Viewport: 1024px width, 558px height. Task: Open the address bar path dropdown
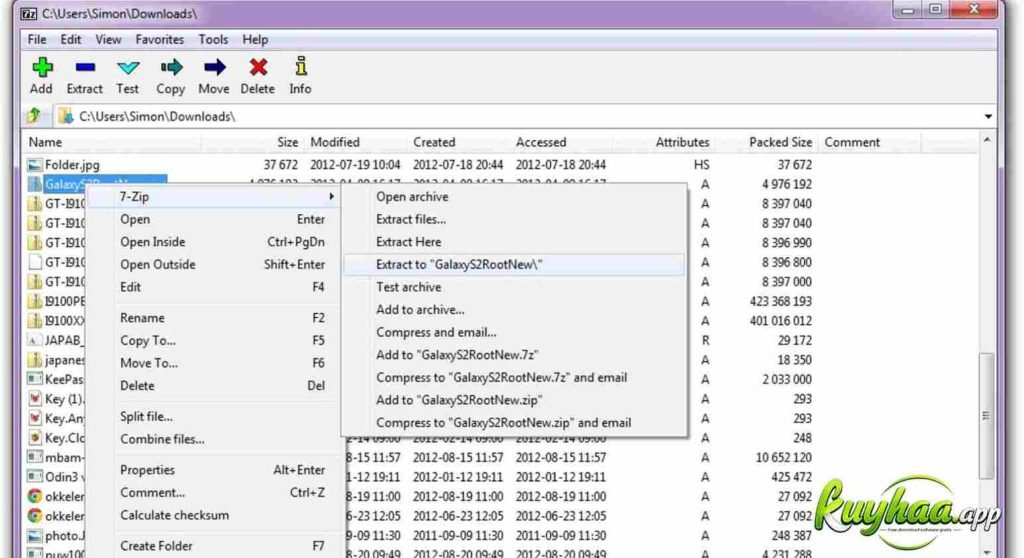pyautogui.click(x=988, y=116)
